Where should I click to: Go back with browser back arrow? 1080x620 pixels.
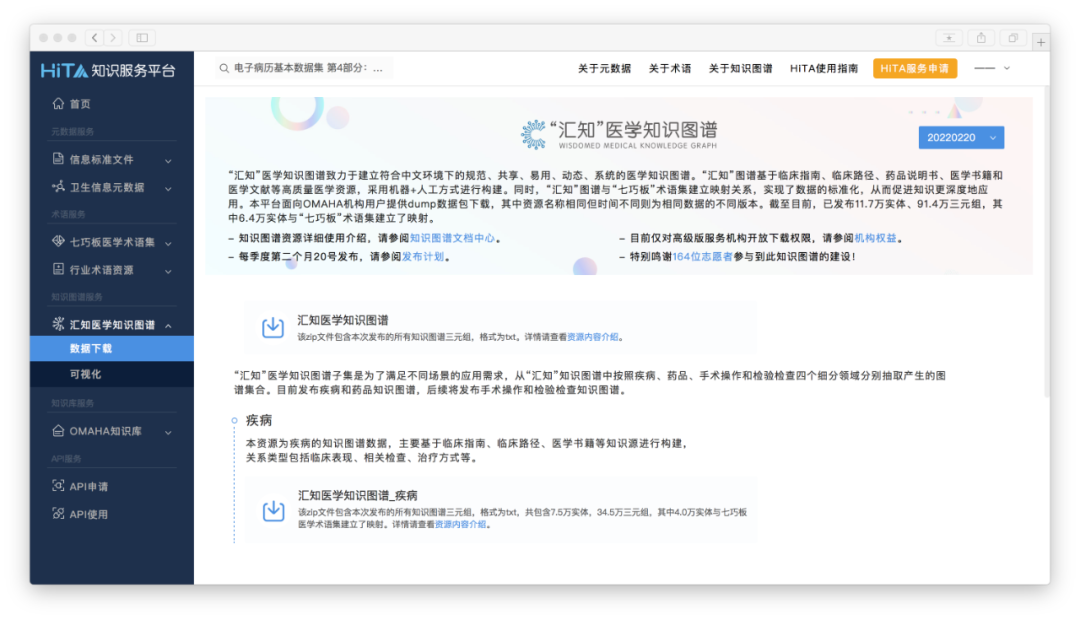point(94,38)
